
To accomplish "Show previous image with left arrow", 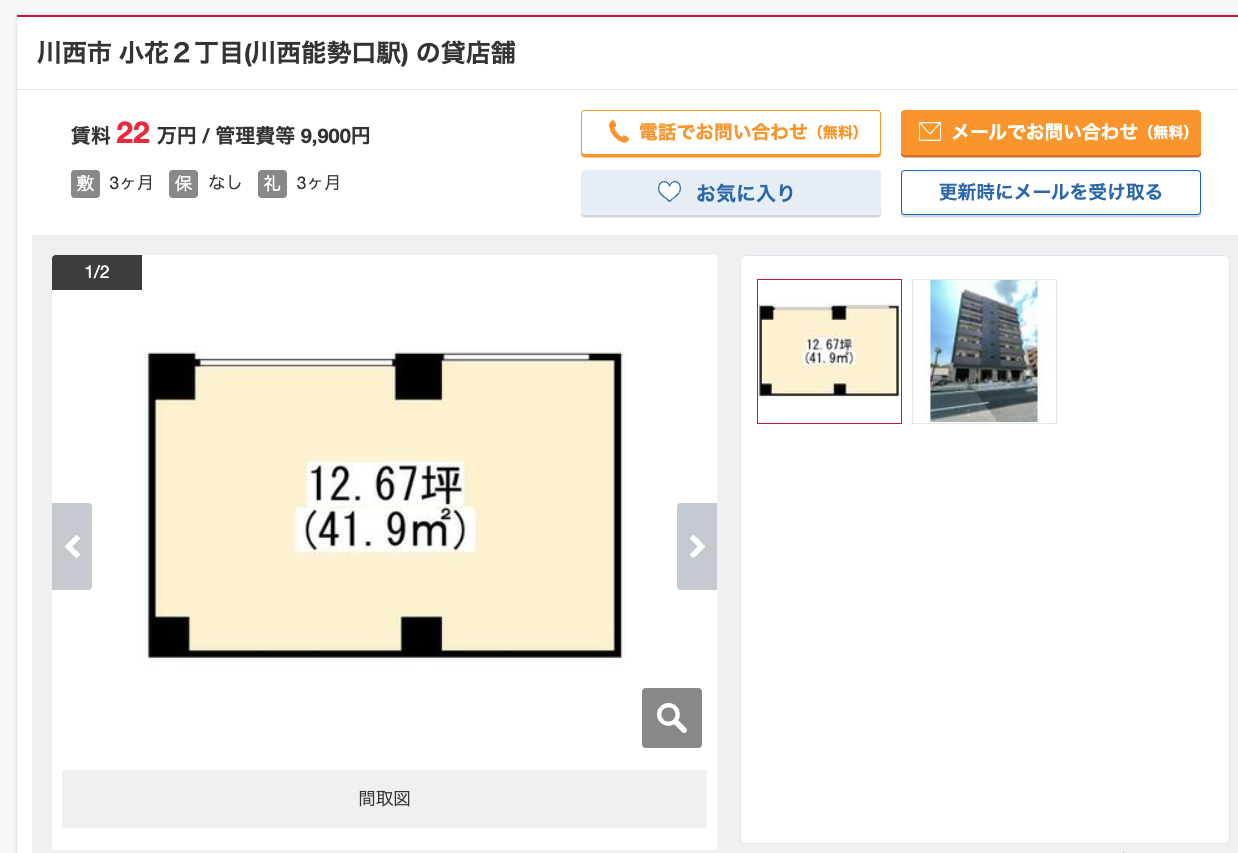I will pyautogui.click(x=72, y=546).
